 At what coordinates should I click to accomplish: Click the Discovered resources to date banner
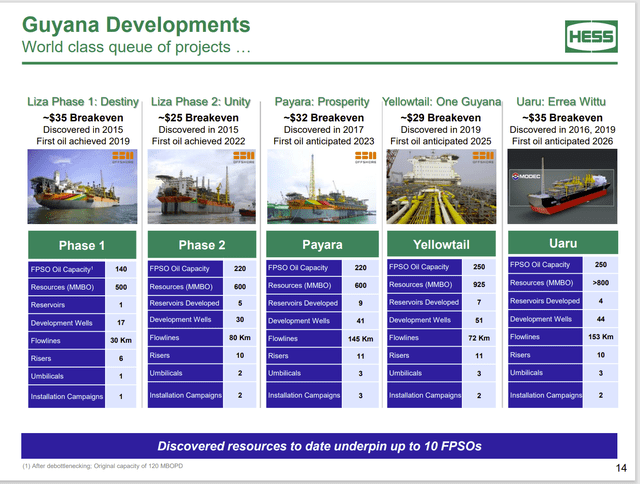(319, 446)
